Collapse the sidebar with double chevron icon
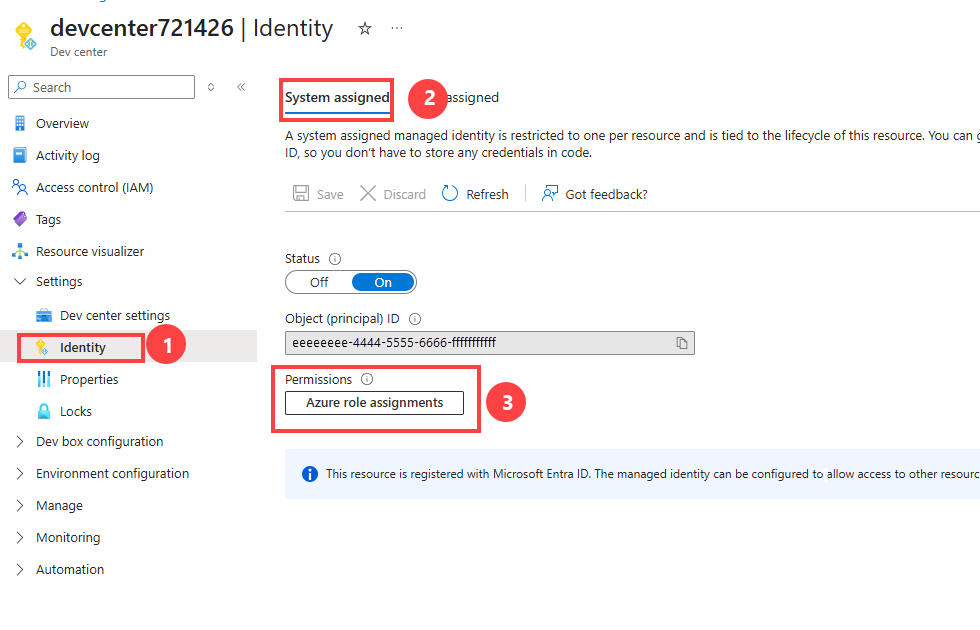The image size is (980, 630). pos(241,87)
